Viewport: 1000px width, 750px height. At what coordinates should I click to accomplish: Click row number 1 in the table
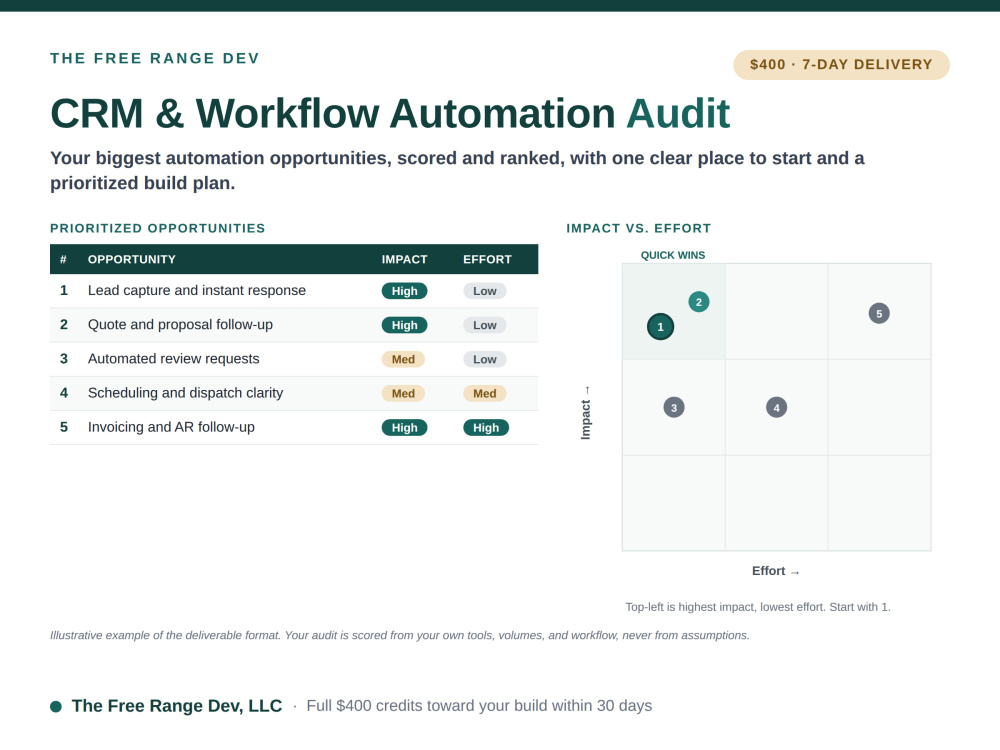[x=64, y=290]
